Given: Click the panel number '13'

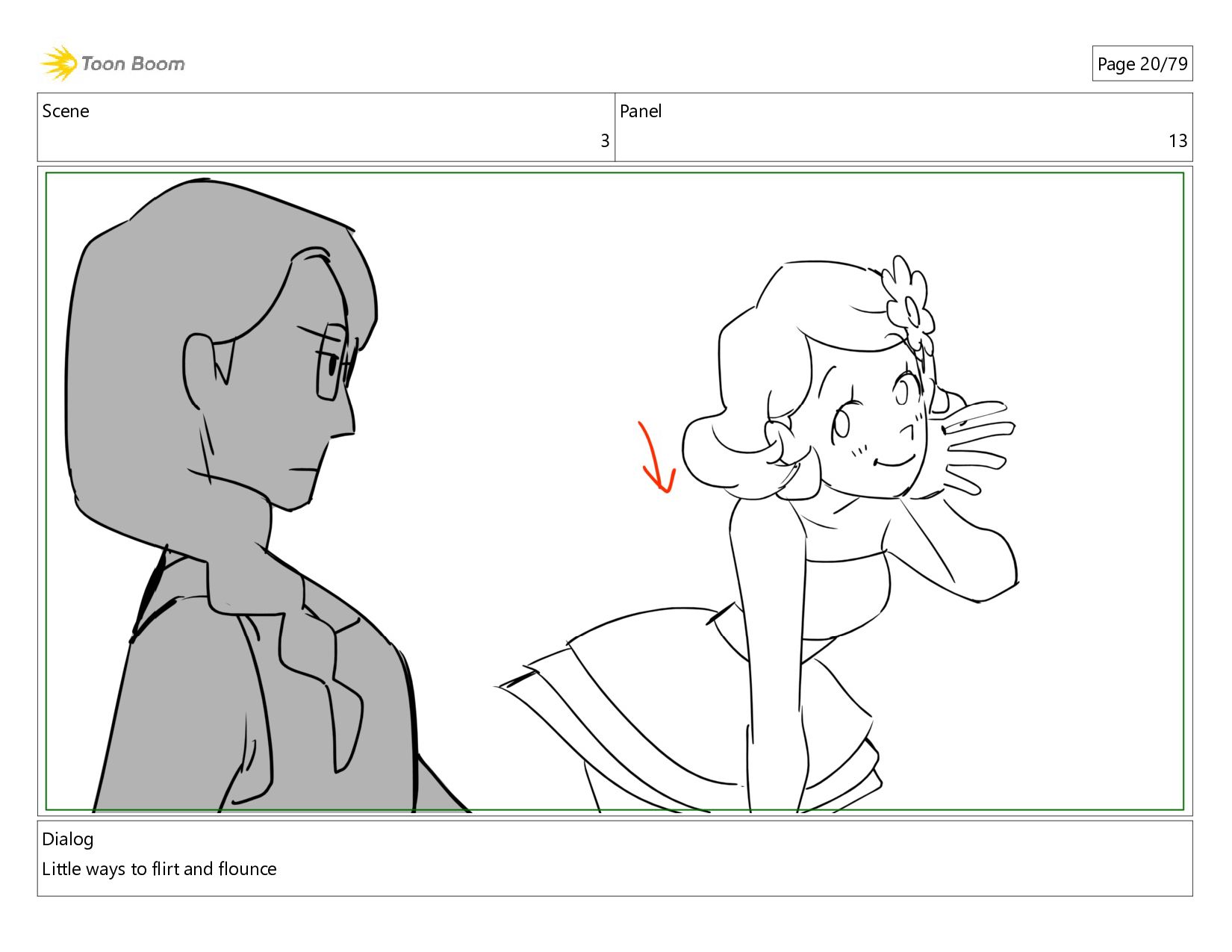Looking at the screenshot, I should [1177, 141].
